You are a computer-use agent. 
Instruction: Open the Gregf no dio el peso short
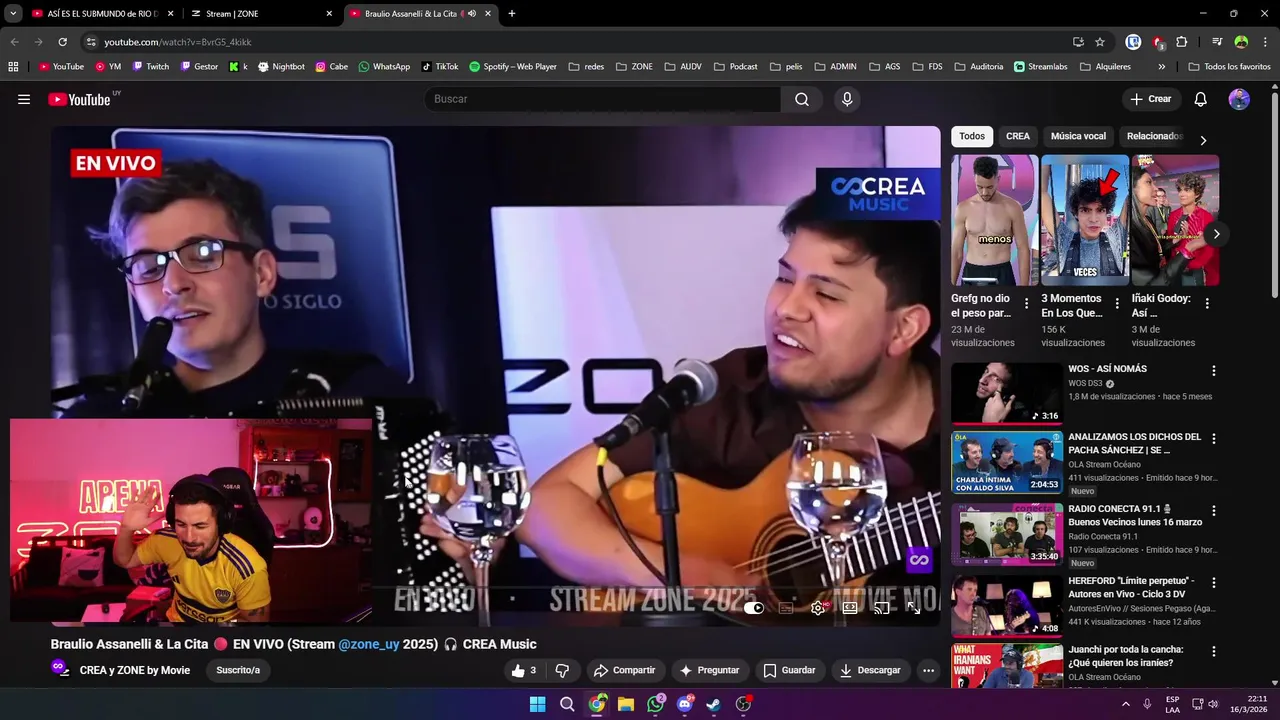coord(995,220)
